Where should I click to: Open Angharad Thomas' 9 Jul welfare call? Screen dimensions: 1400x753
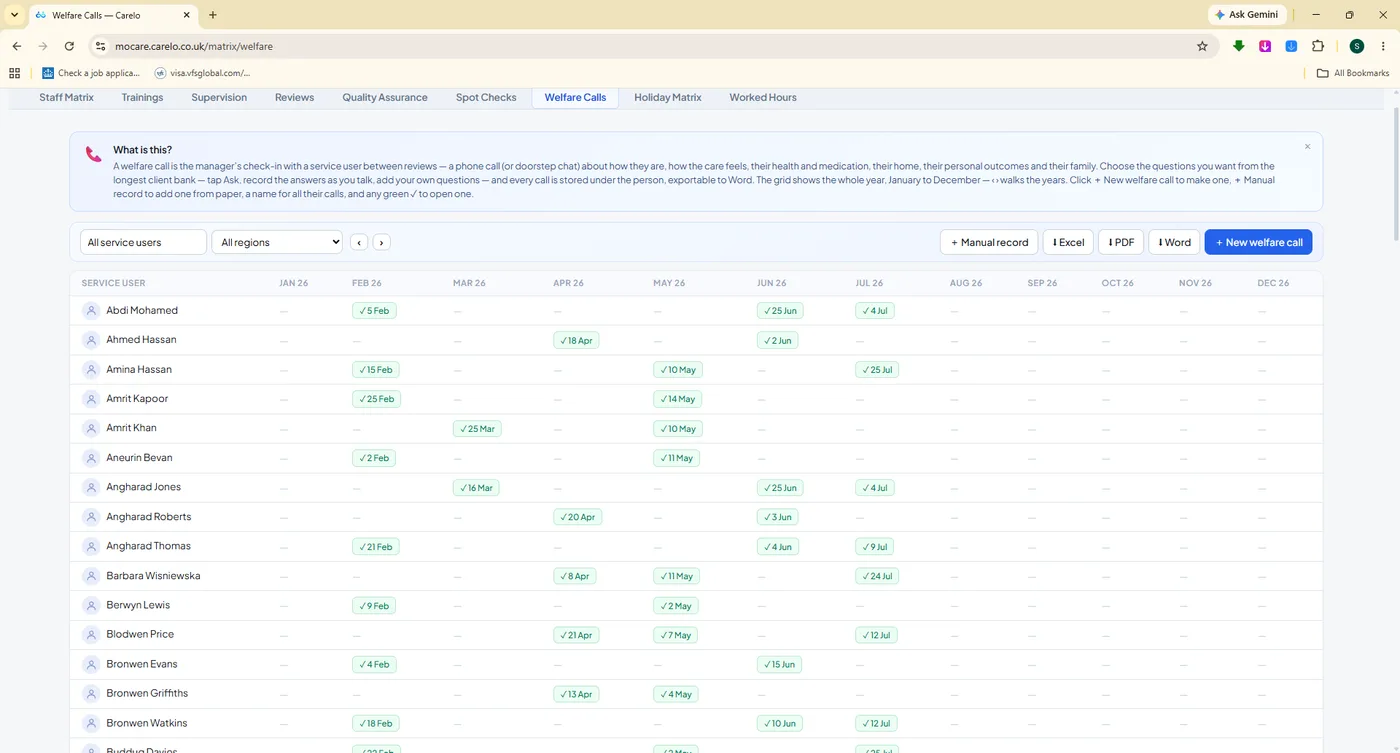click(x=874, y=547)
